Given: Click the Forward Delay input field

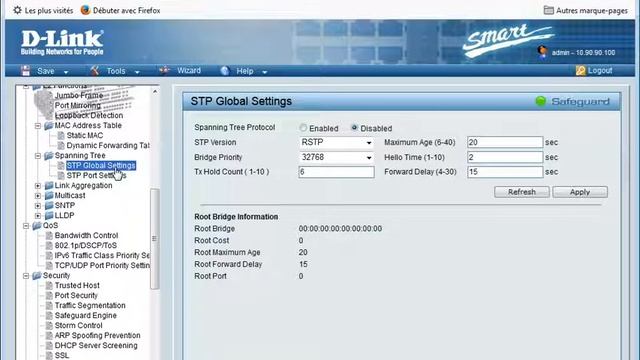Looking at the screenshot, I should 505,172.
